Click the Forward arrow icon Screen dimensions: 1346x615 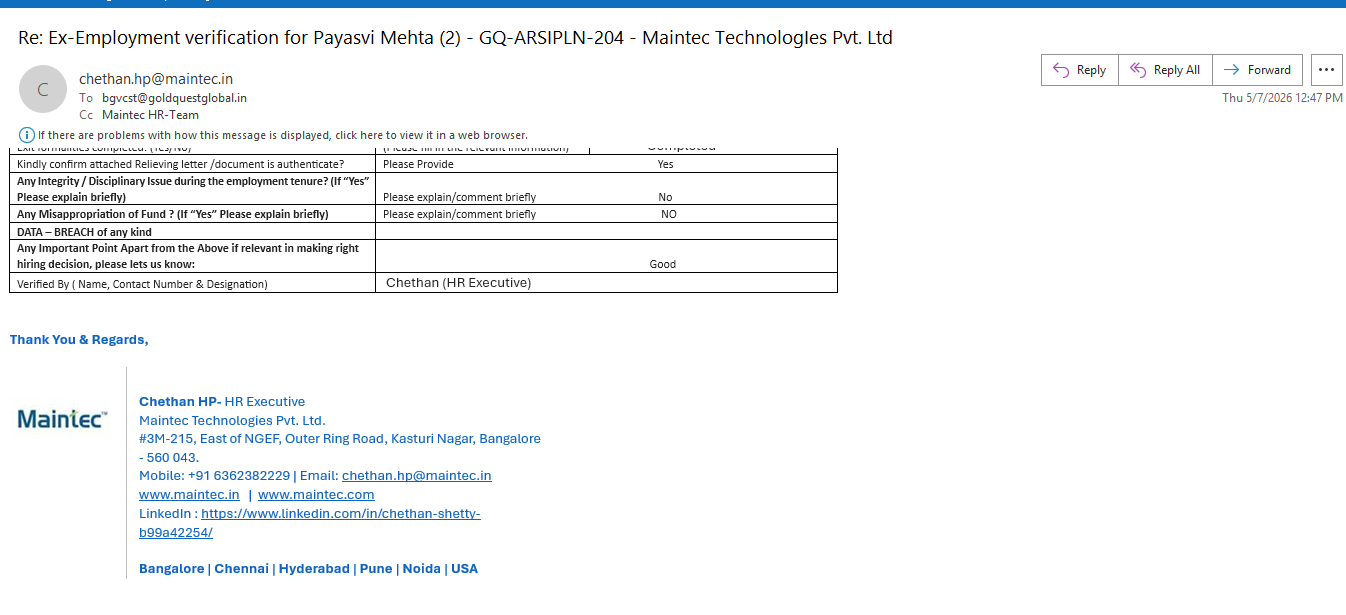1232,70
